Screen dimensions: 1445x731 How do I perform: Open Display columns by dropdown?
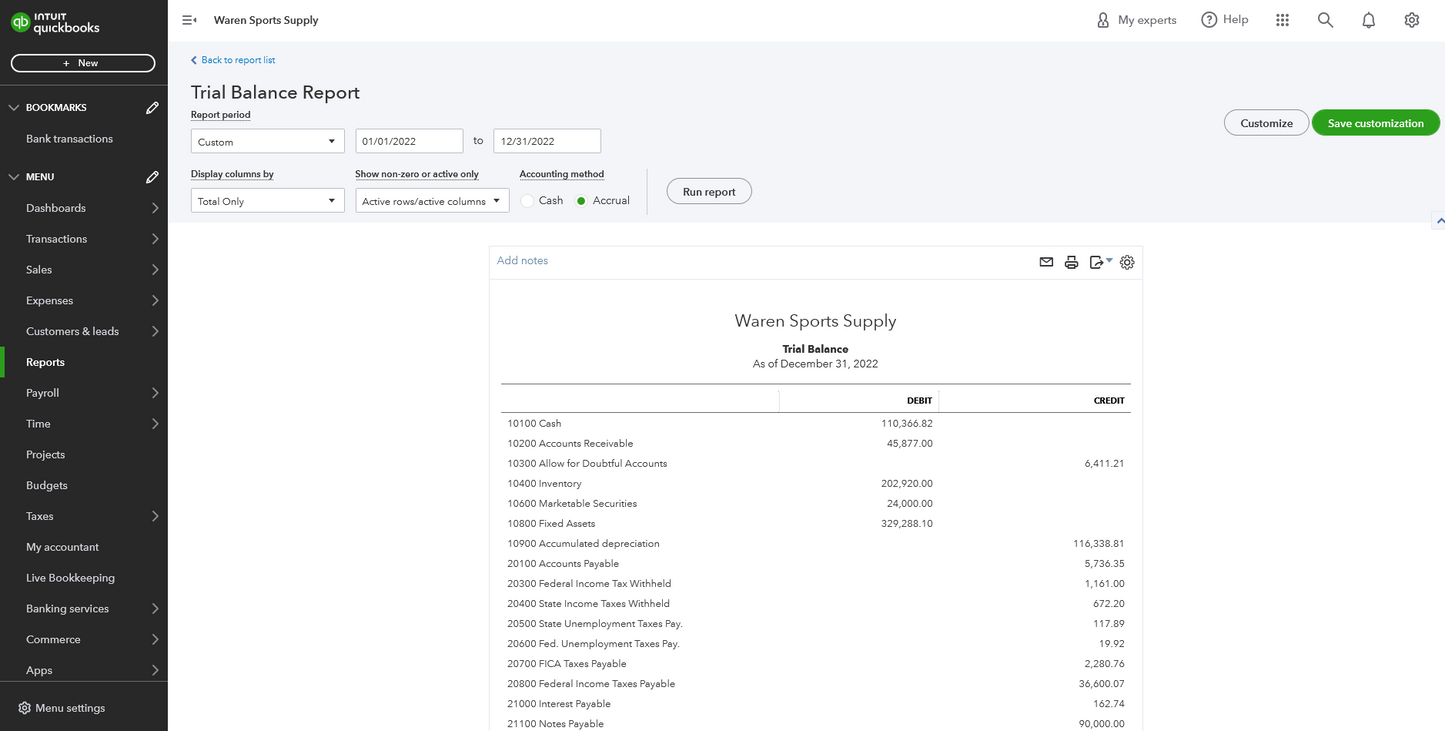click(268, 201)
